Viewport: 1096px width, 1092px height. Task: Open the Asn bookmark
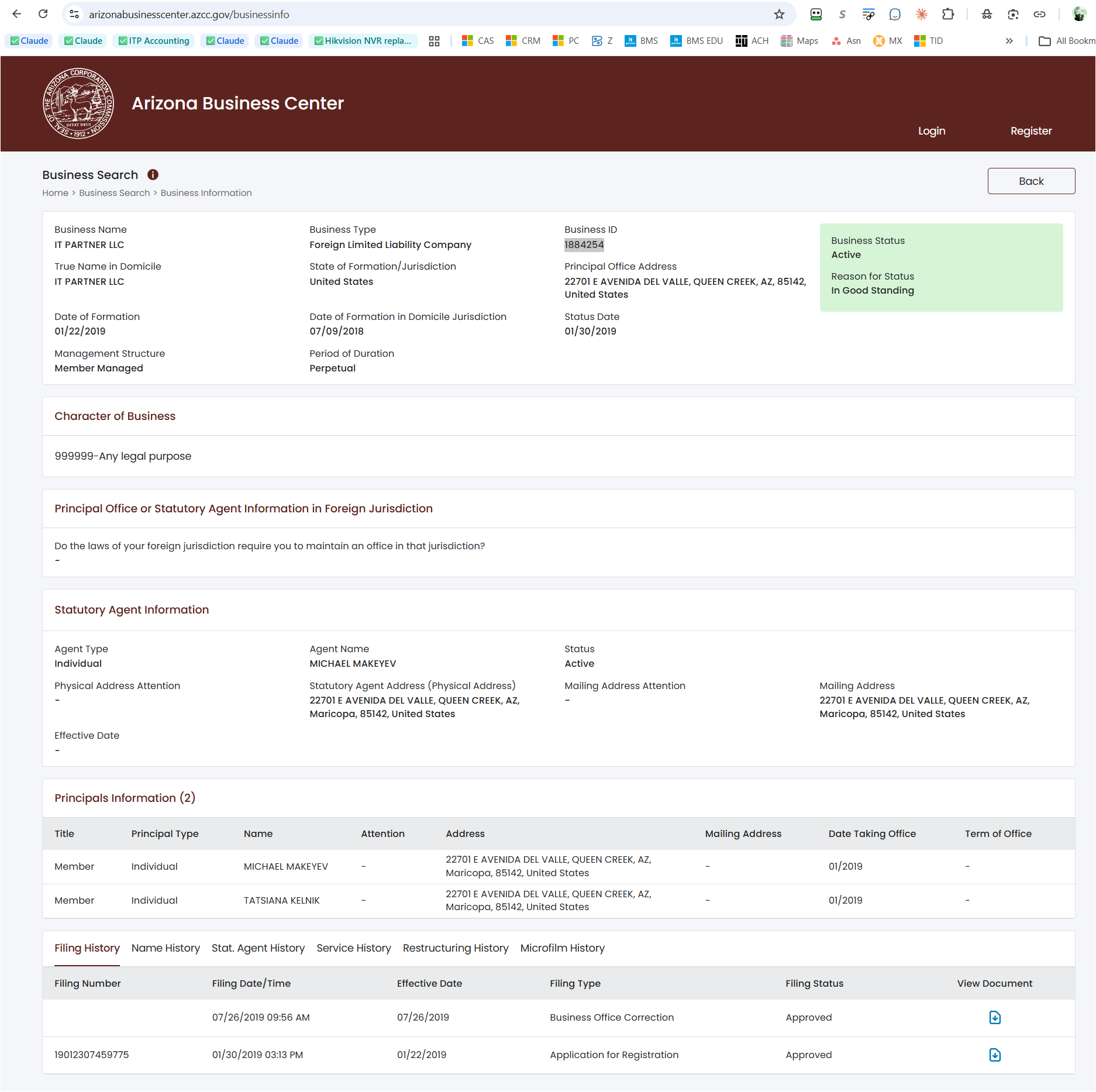846,41
